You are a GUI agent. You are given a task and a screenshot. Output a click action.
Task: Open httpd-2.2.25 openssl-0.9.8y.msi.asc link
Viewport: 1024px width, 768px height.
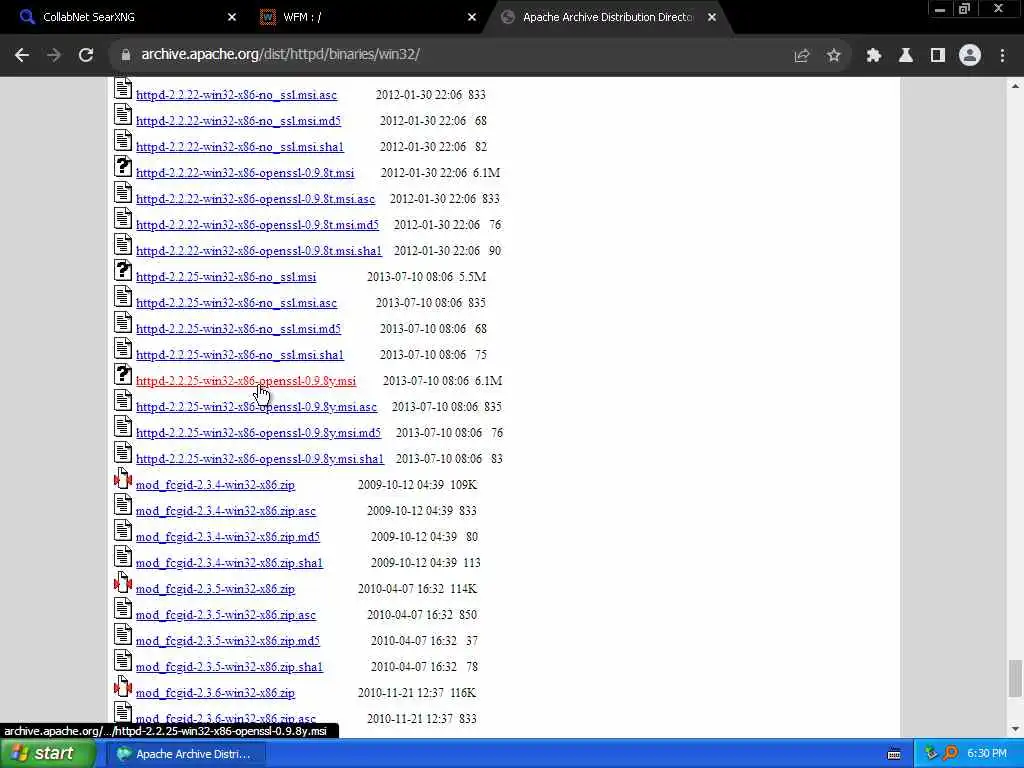(x=257, y=407)
